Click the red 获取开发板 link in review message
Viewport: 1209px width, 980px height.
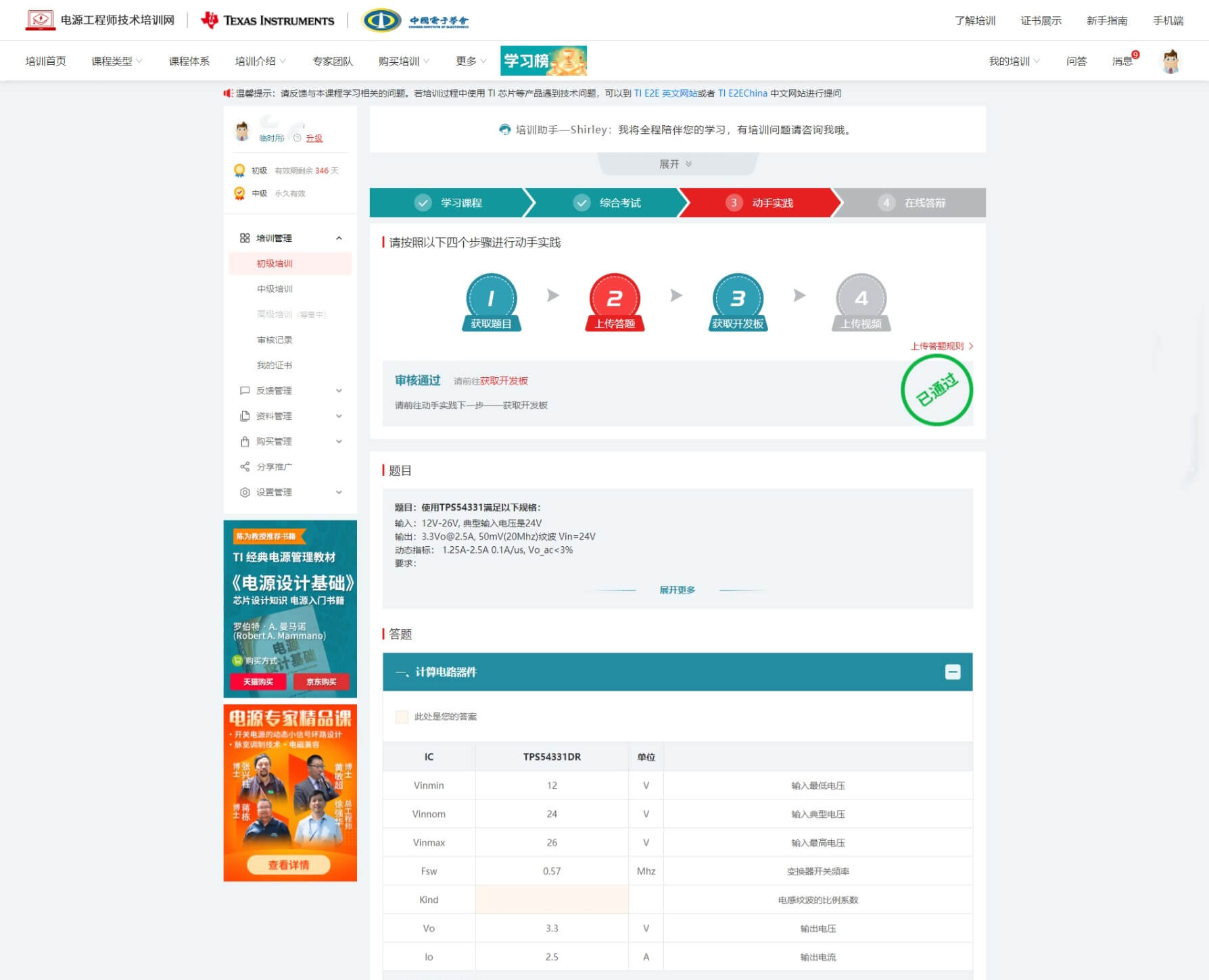[x=504, y=381]
